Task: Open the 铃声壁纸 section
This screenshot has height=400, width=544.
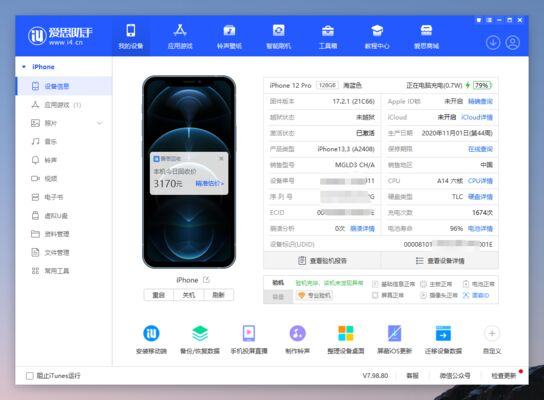Action: [x=229, y=36]
